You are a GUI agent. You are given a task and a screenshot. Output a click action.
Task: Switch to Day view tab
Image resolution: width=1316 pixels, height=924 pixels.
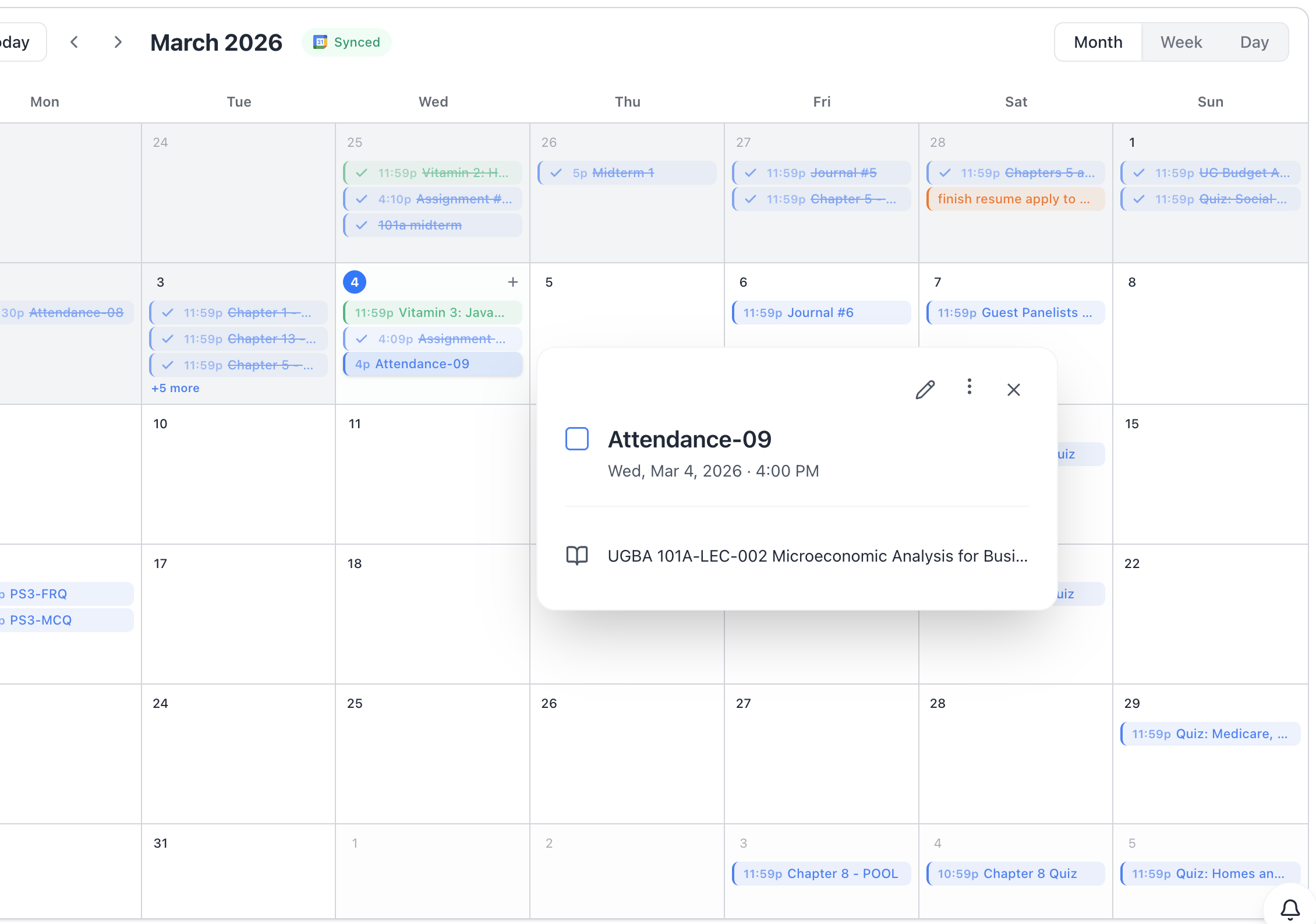click(1254, 42)
